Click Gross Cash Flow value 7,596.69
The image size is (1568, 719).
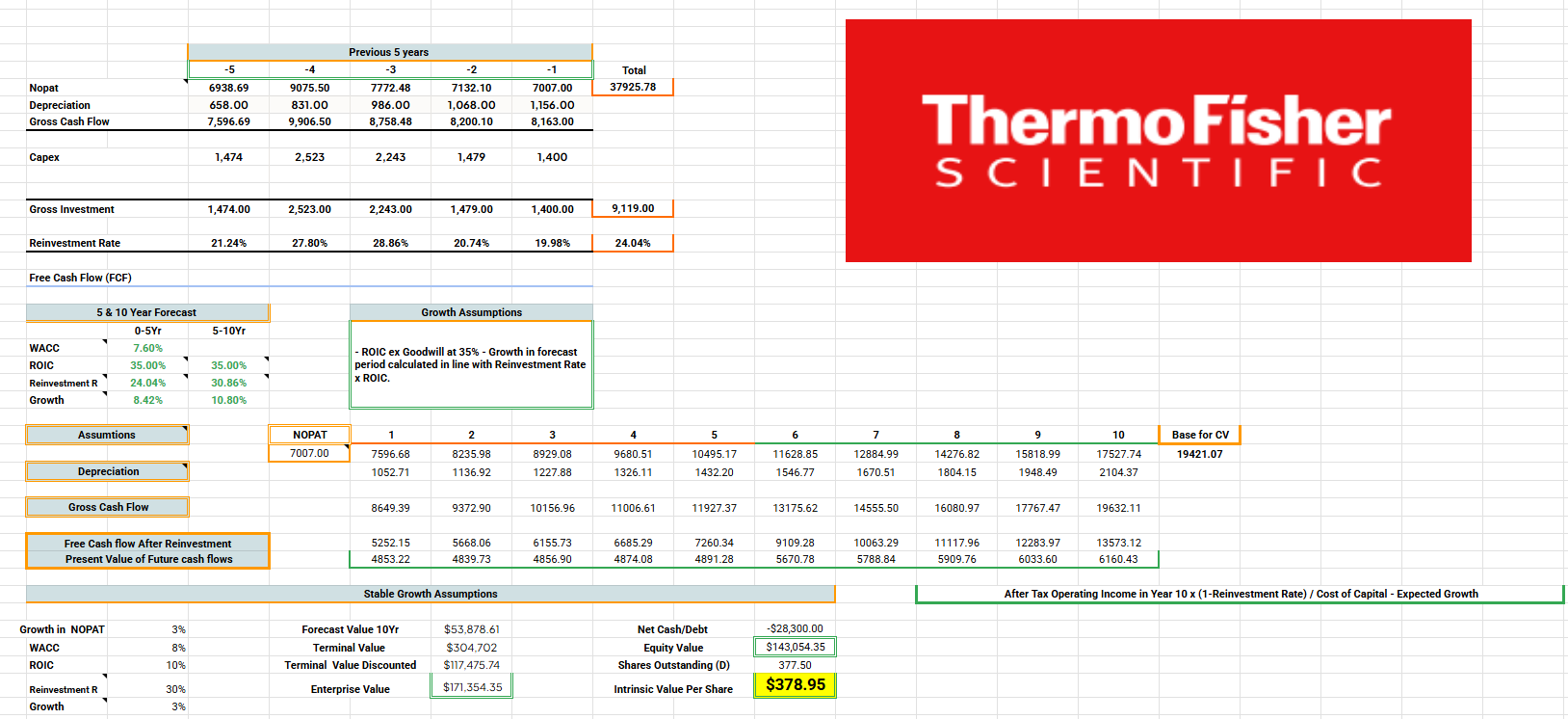coord(229,121)
